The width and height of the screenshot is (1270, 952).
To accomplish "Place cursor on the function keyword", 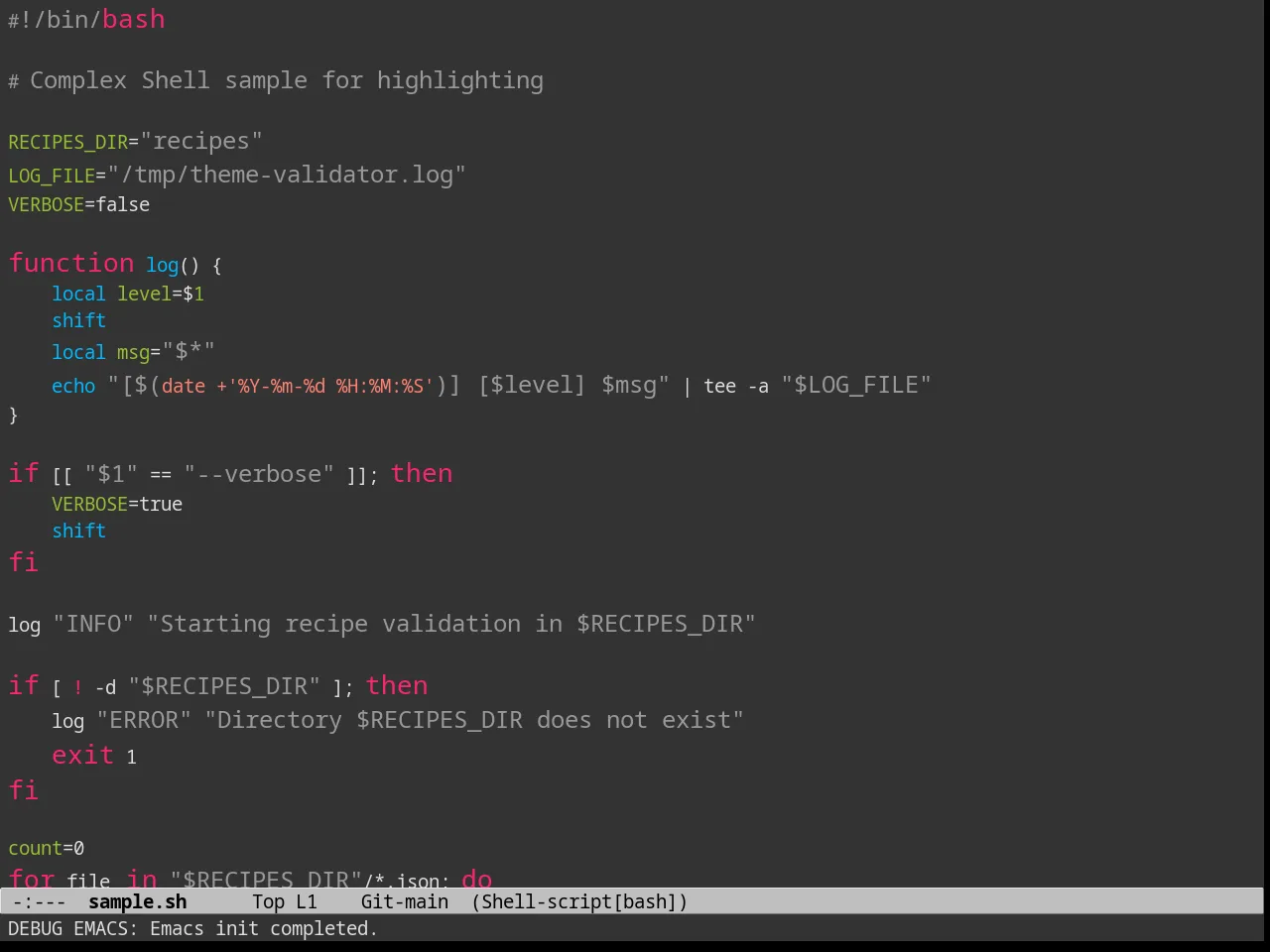I will click(x=71, y=263).
